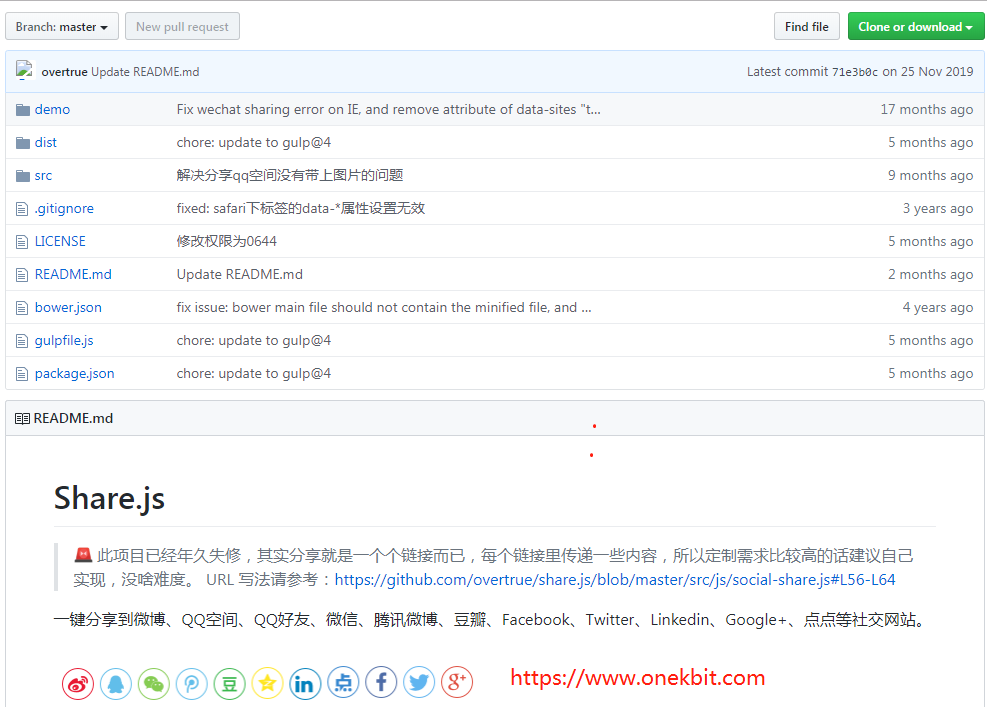Viewport: 987px width, 707px height.
Task: Click the yellow star favorites icon
Action: 267,683
